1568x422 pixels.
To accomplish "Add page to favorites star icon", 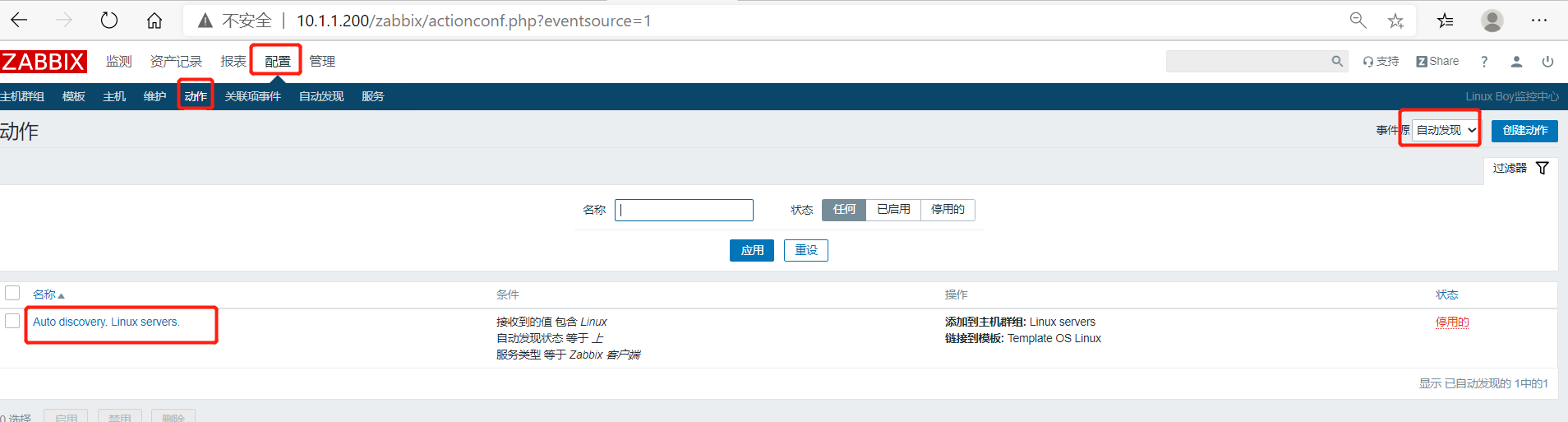I will click(x=1395, y=21).
